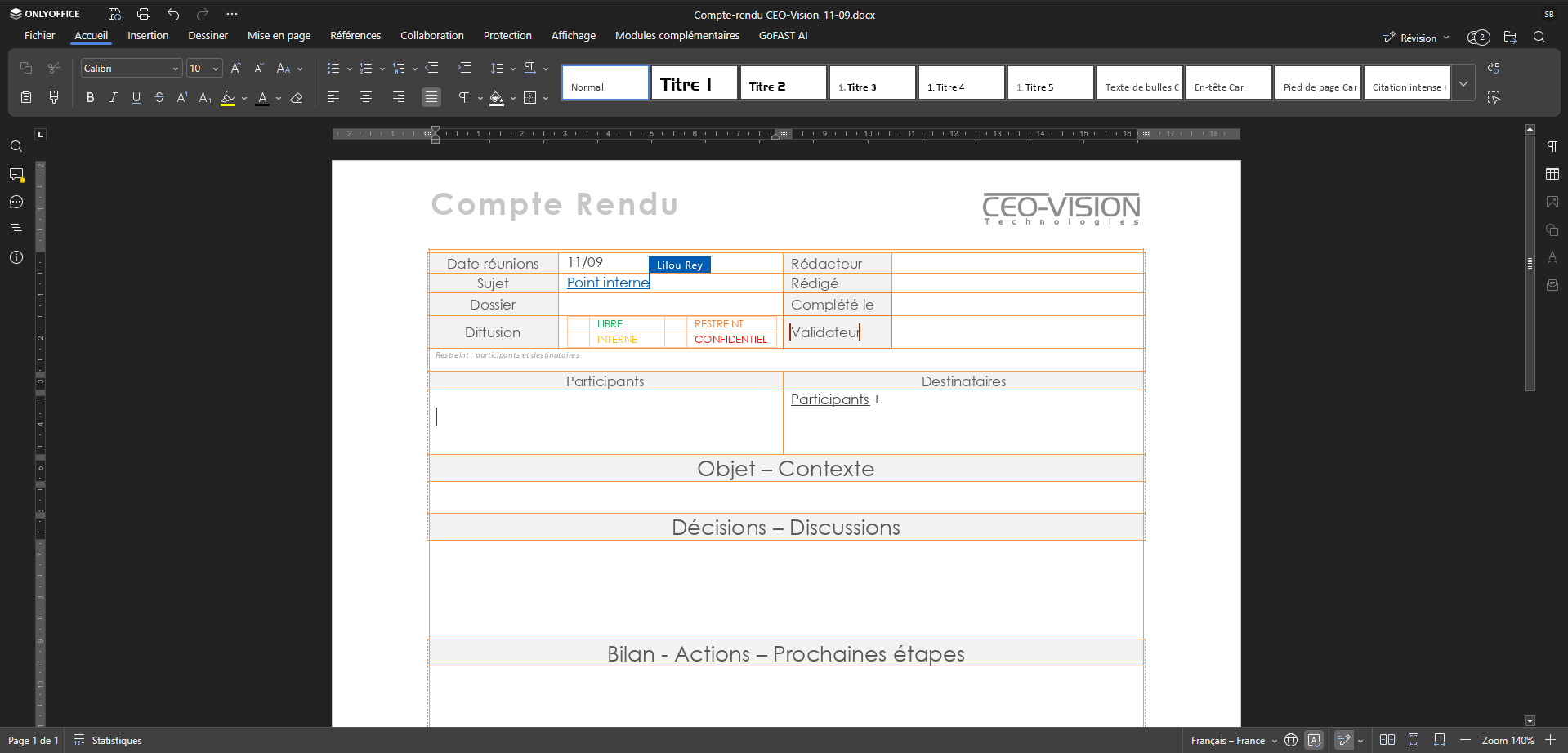Toggle italic text formatting

point(113,98)
